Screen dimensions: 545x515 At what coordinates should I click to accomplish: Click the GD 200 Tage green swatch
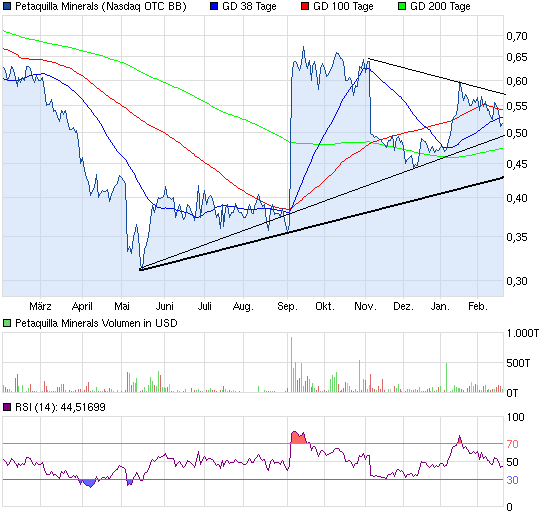402,6
